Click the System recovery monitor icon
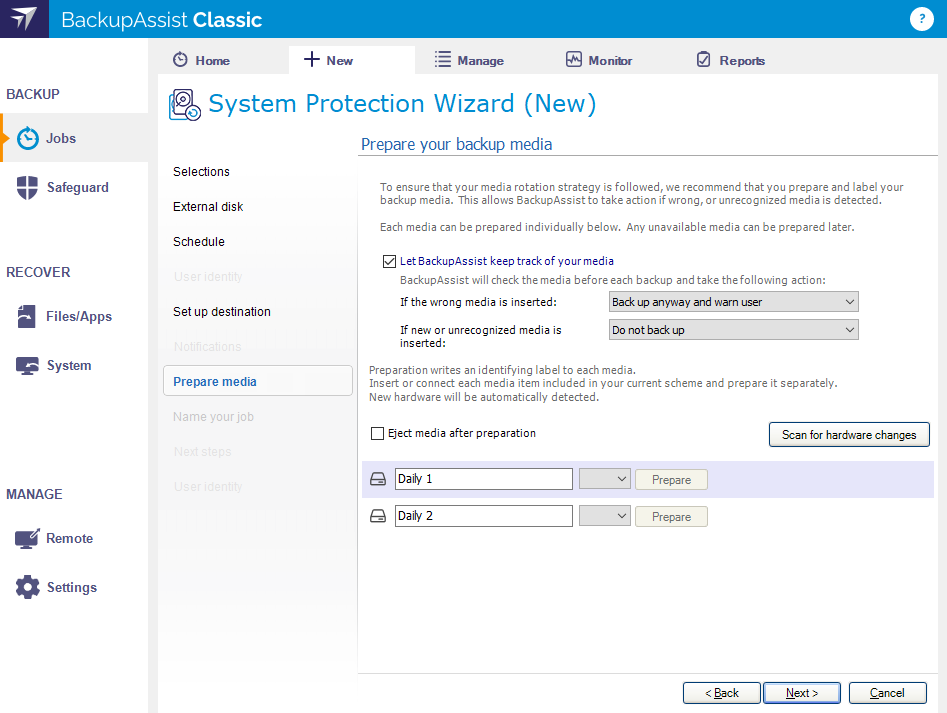947x713 pixels. coord(27,365)
